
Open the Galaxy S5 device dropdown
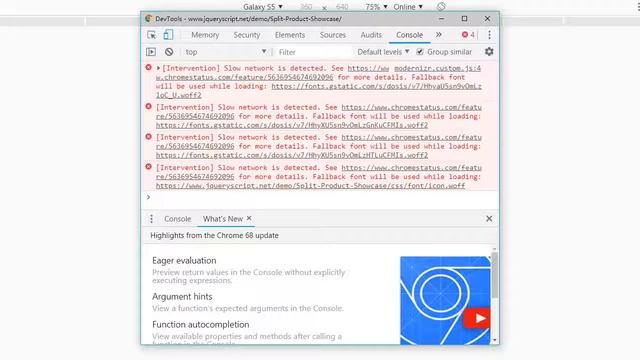[x=263, y=7]
